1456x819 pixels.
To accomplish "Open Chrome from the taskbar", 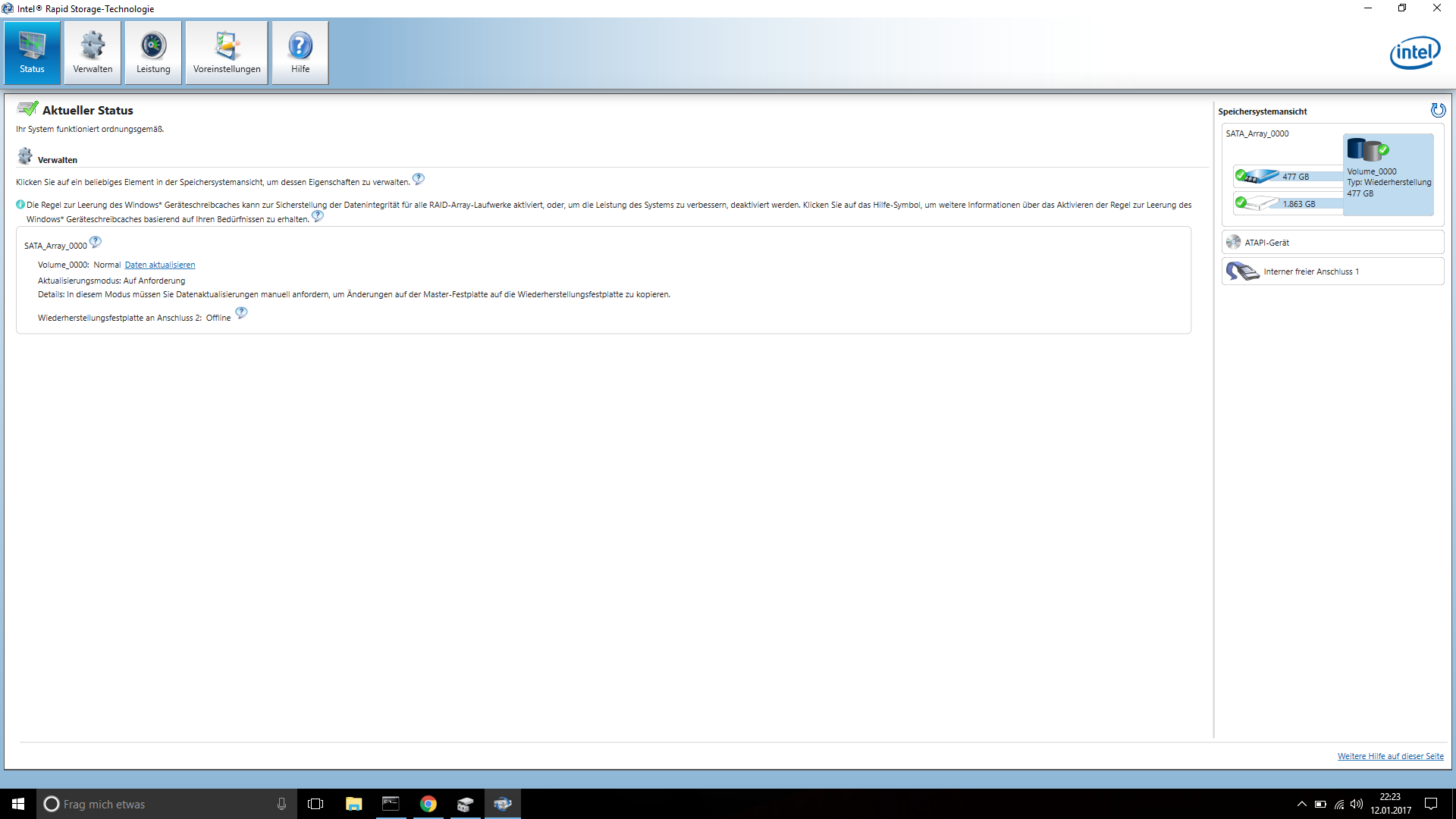I will (x=428, y=804).
